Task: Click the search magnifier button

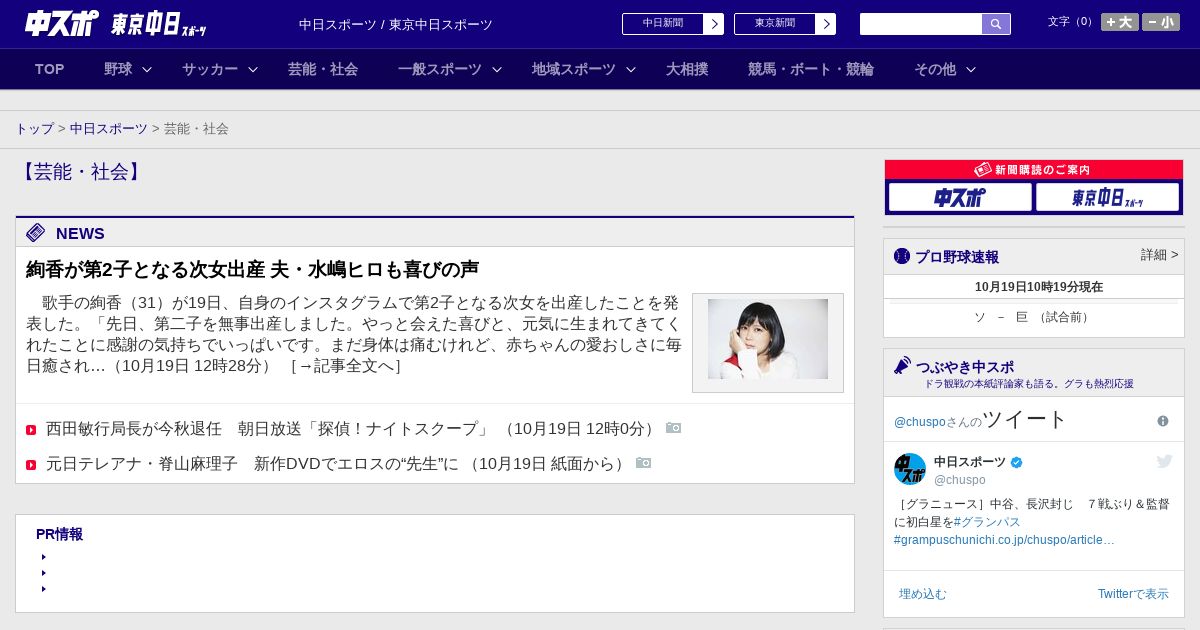Action: pos(996,24)
